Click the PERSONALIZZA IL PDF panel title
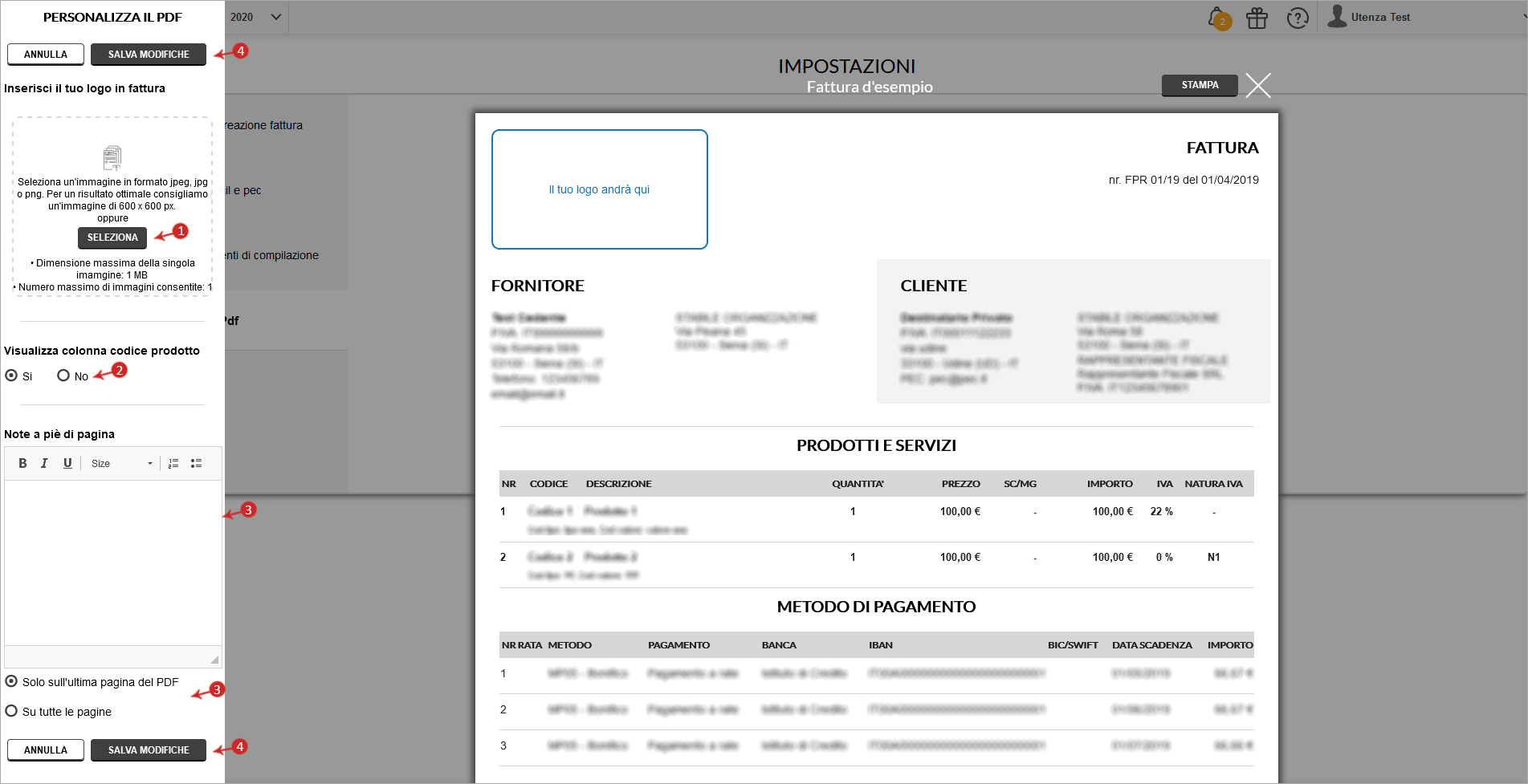Screen dimensions: 1528x784 (112, 17)
